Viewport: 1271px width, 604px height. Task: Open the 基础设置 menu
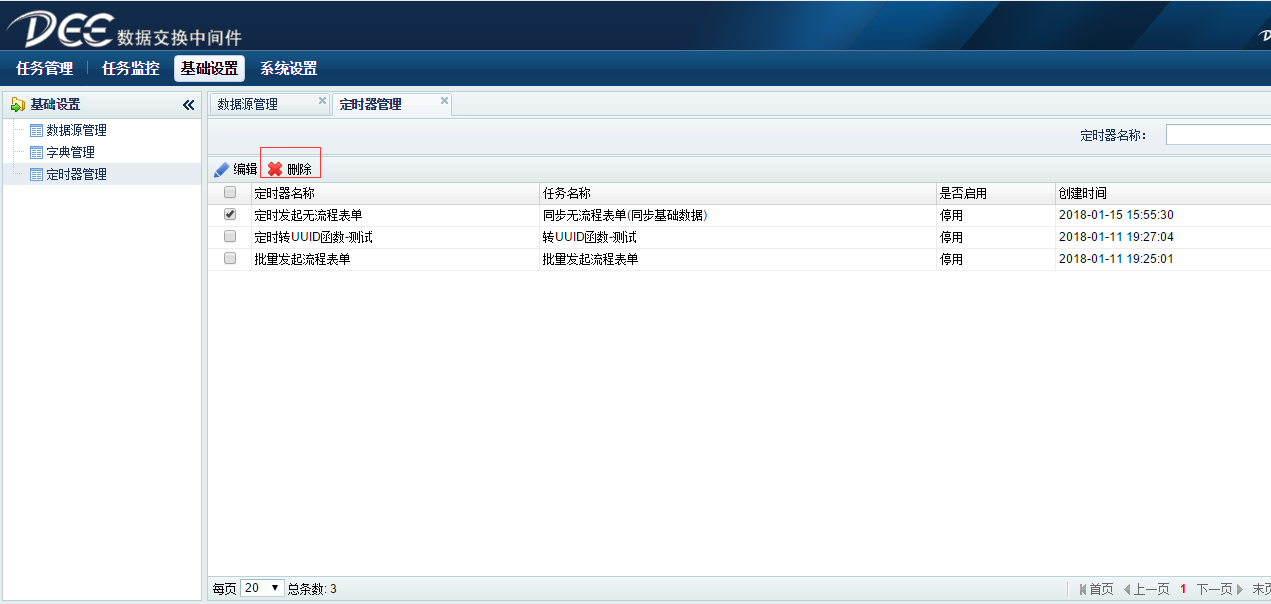pos(209,69)
